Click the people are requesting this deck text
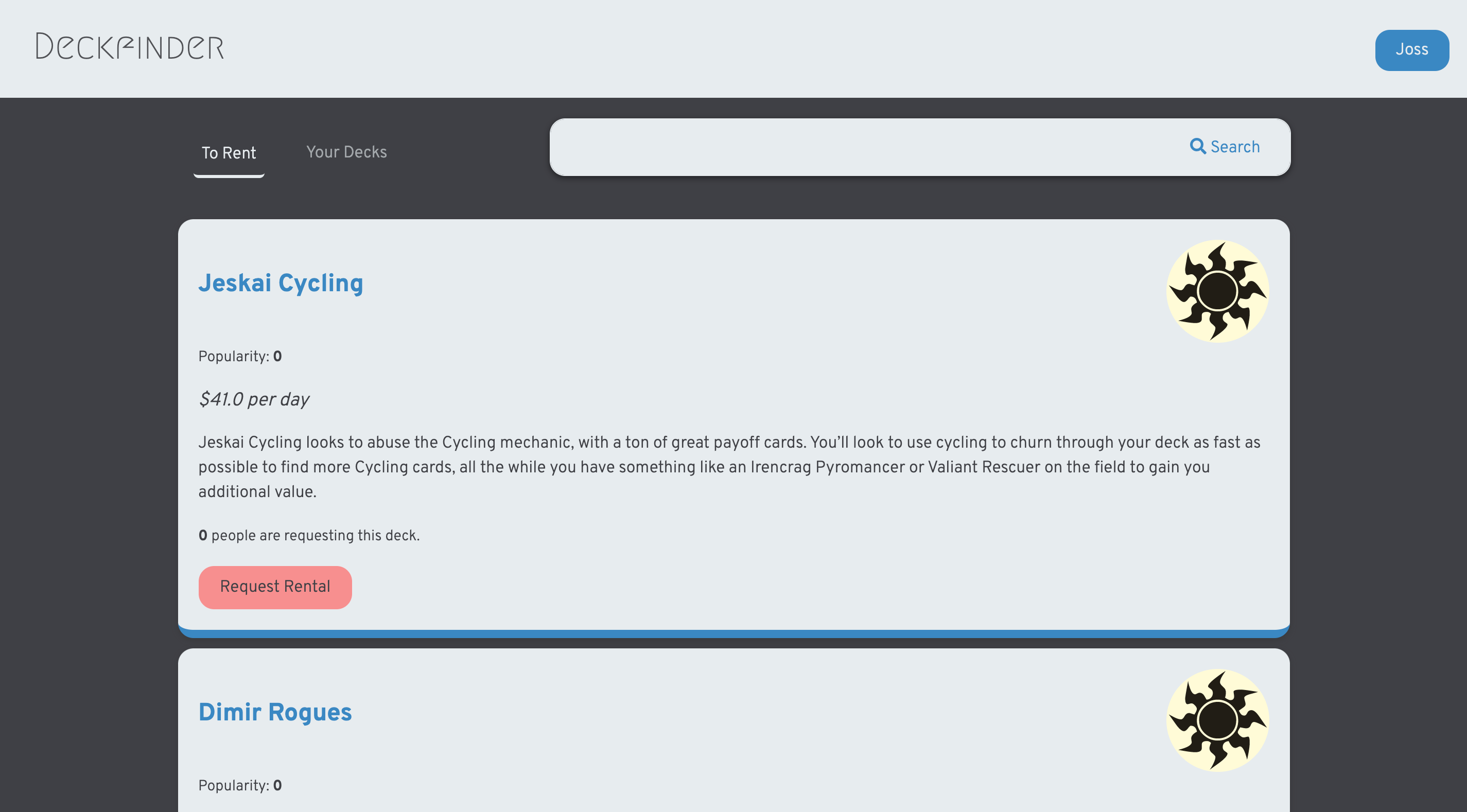 pyautogui.click(x=315, y=535)
